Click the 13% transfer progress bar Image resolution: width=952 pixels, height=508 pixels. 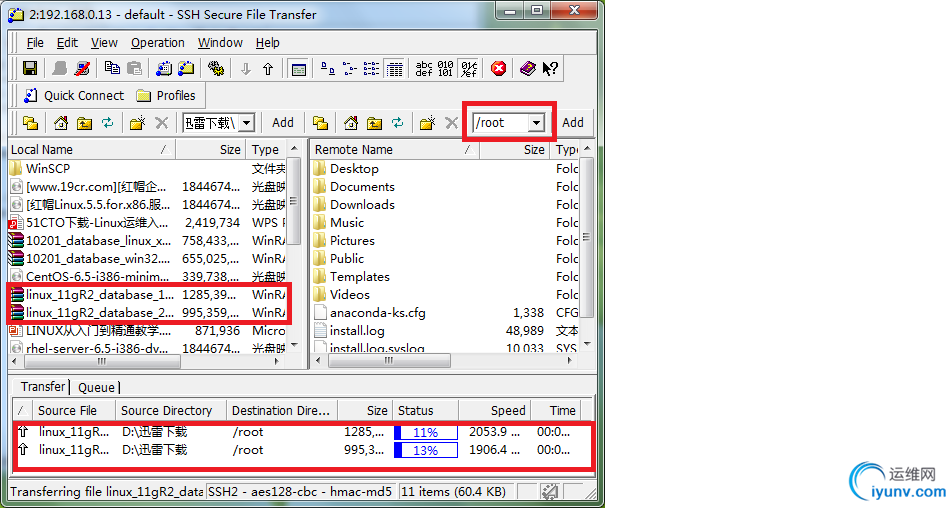[x=426, y=450]
